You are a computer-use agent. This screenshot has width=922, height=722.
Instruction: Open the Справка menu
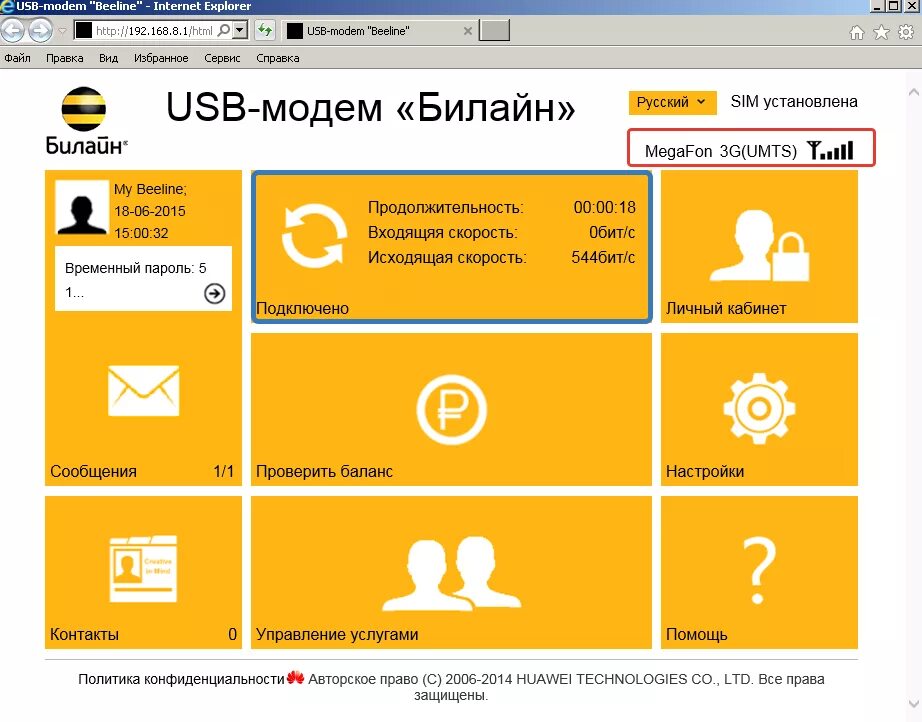pos(278,58)
